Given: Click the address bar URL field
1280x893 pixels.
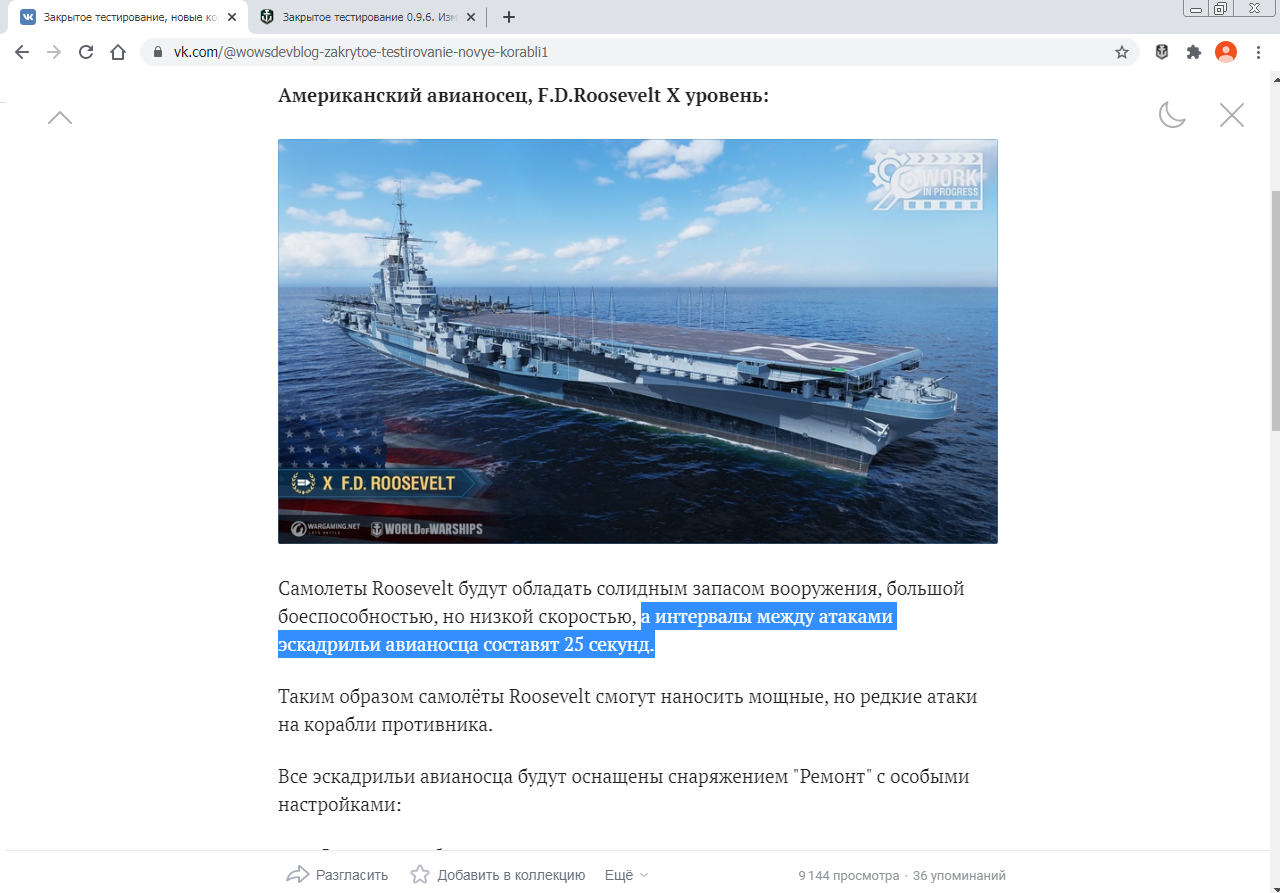Looking at the screenshot, I should (640, 52).
